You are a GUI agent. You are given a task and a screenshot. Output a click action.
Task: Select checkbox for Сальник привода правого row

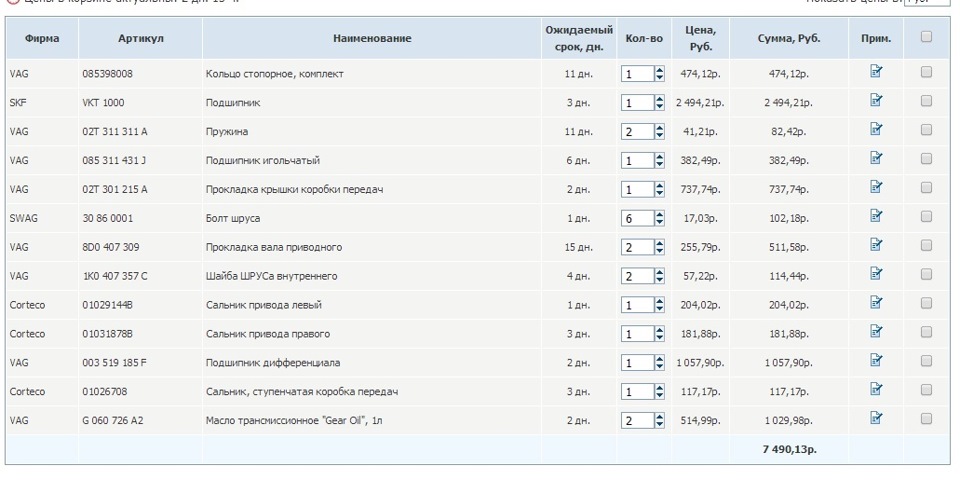click(926, 332)
